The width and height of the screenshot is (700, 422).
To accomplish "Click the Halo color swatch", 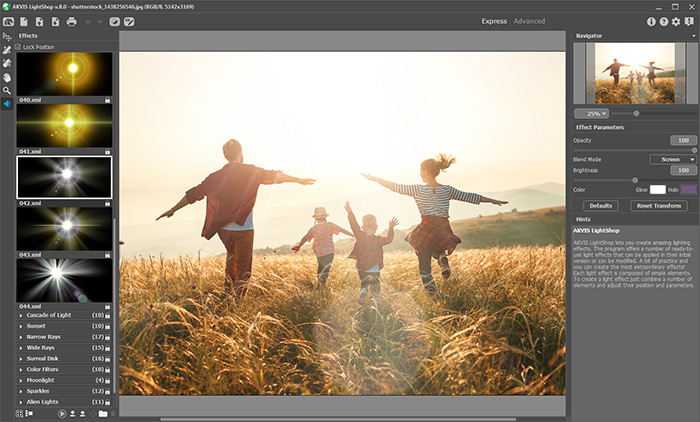I will click(689, 189).
